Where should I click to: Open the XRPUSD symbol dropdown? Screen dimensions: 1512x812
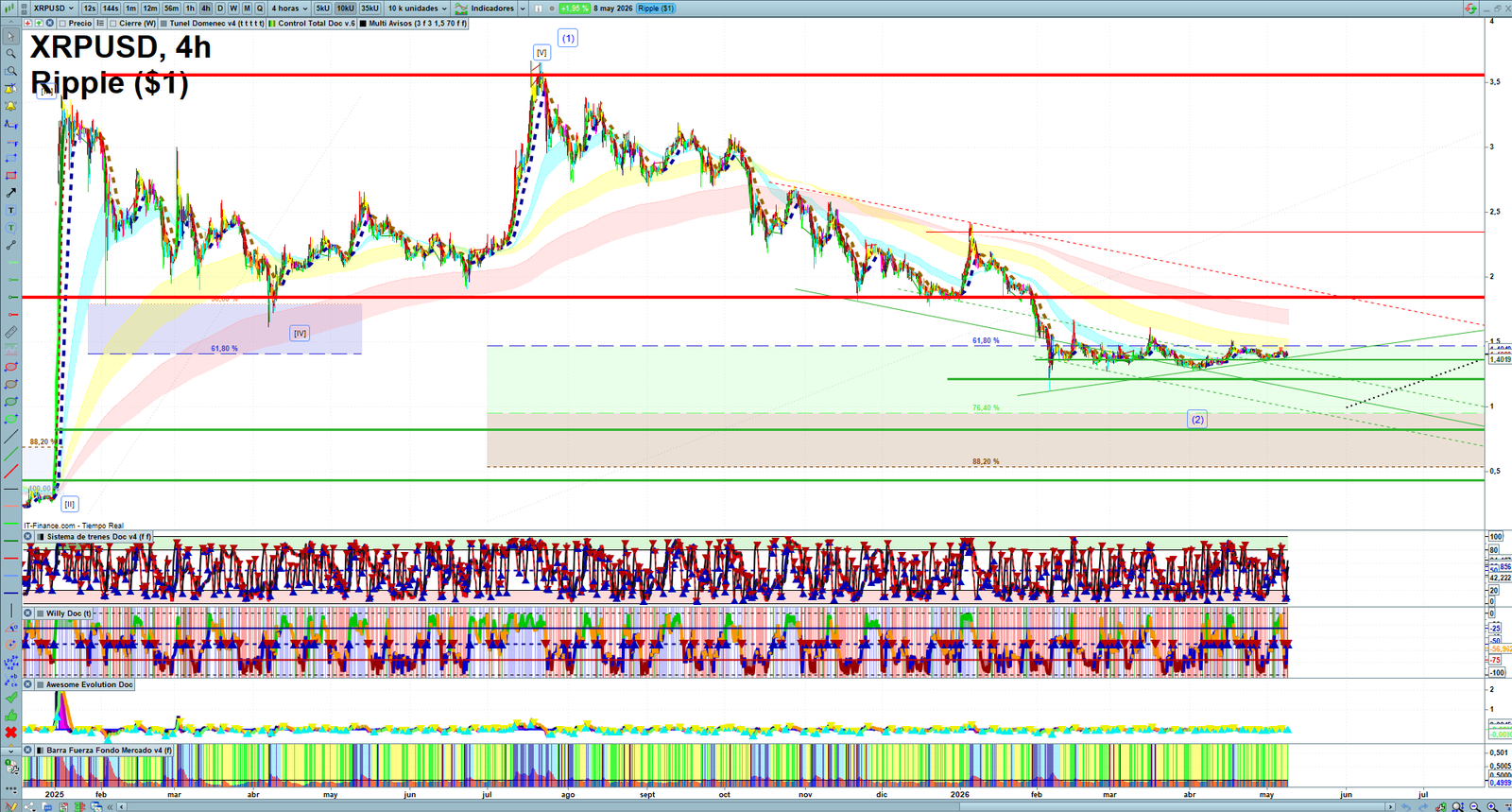point(53,9)
